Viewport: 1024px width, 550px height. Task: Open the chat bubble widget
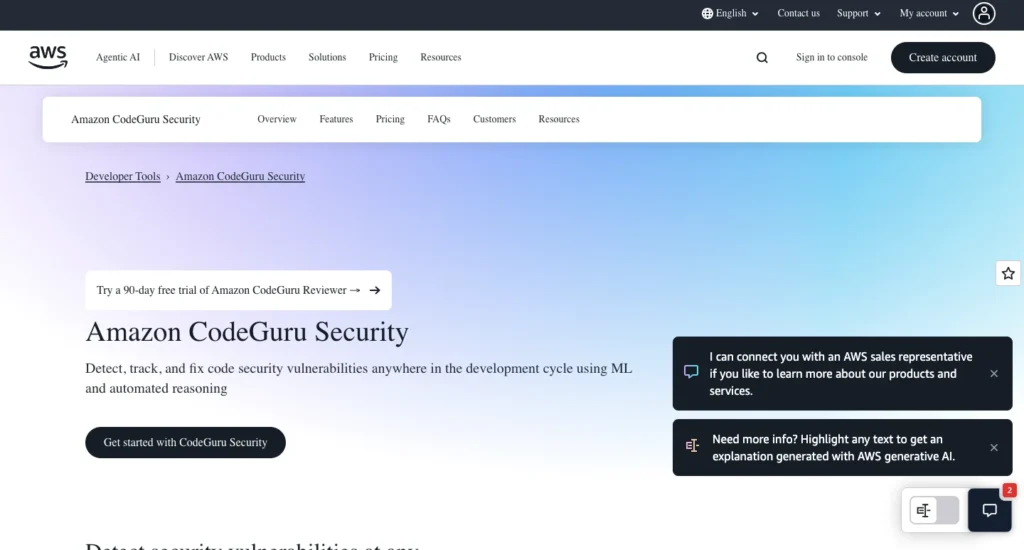(989, 510)
